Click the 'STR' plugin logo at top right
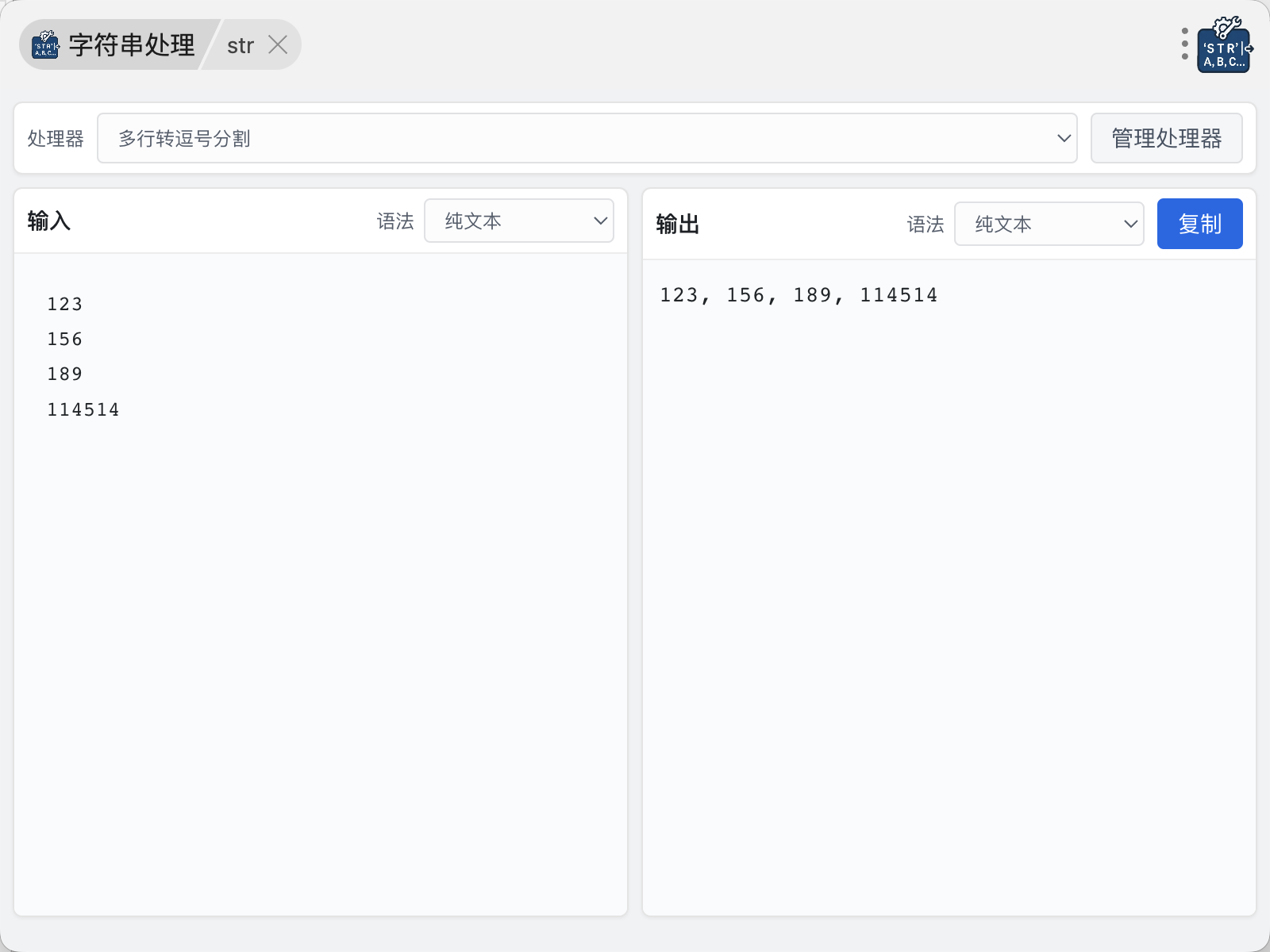The image size is (1270, 952). pyautogui.click(x=1225, y=46)
